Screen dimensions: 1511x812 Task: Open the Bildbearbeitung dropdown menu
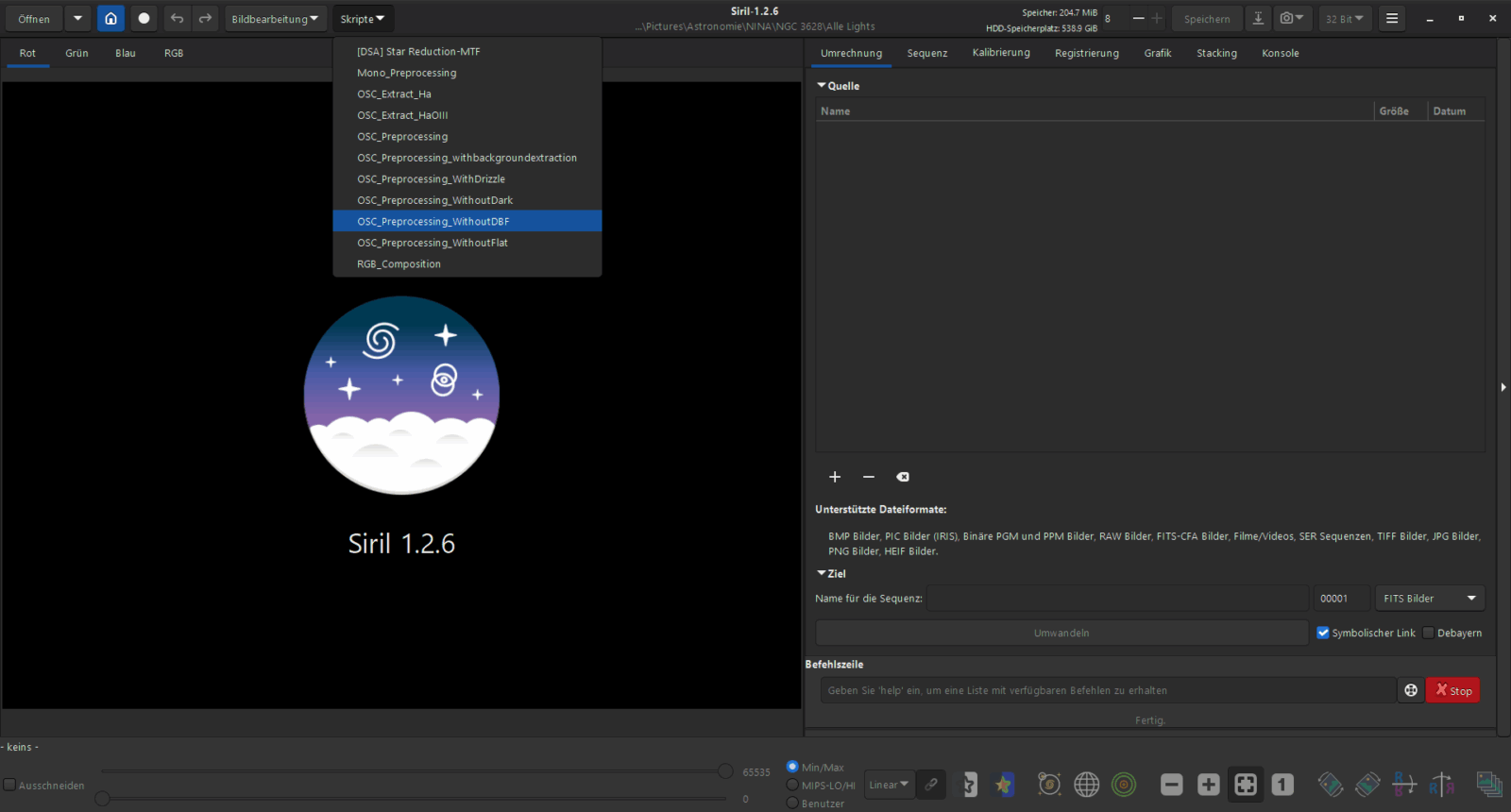[275, 18]
